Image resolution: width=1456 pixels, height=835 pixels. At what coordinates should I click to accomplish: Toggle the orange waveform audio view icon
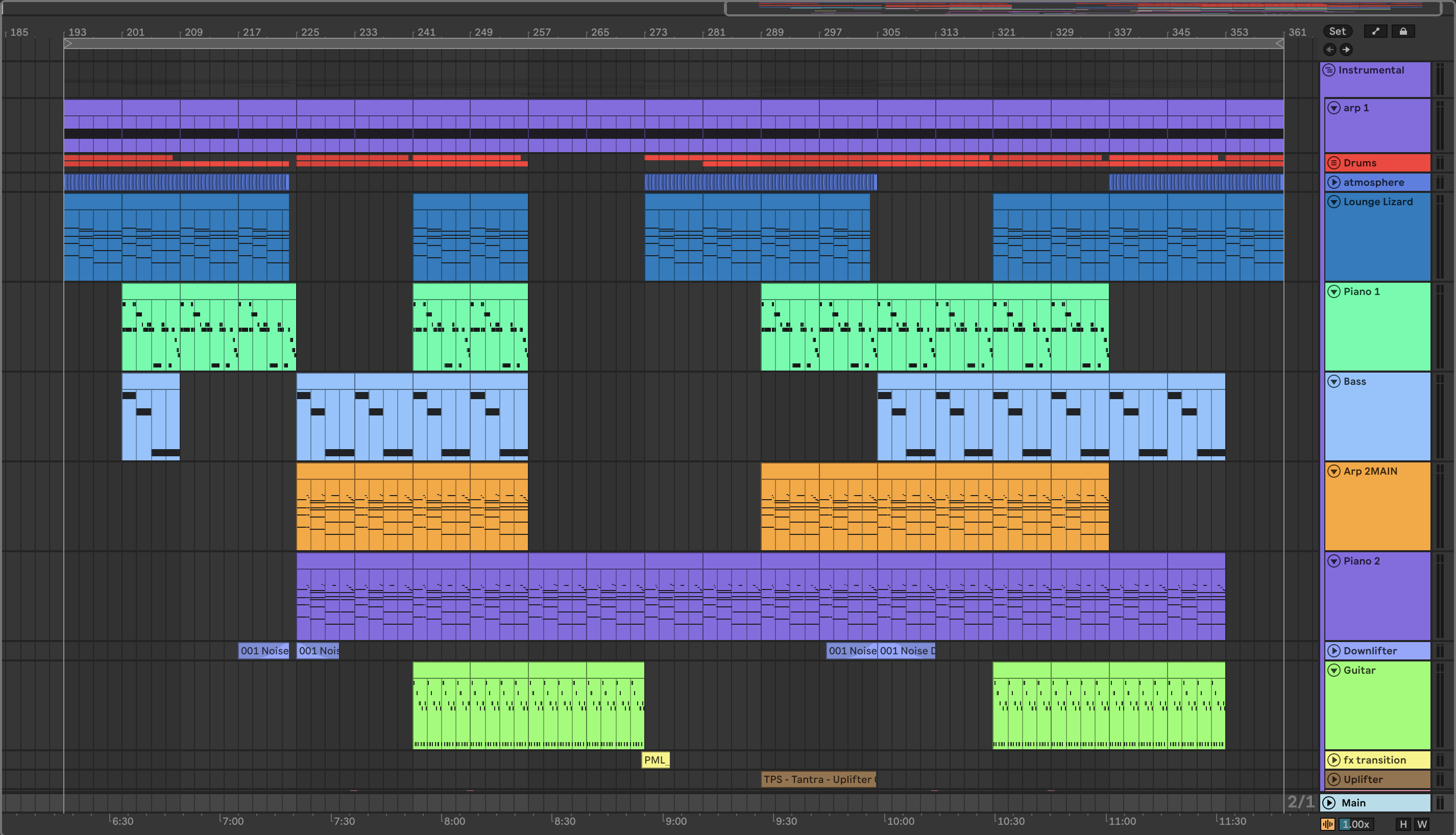coord(1327,824)
